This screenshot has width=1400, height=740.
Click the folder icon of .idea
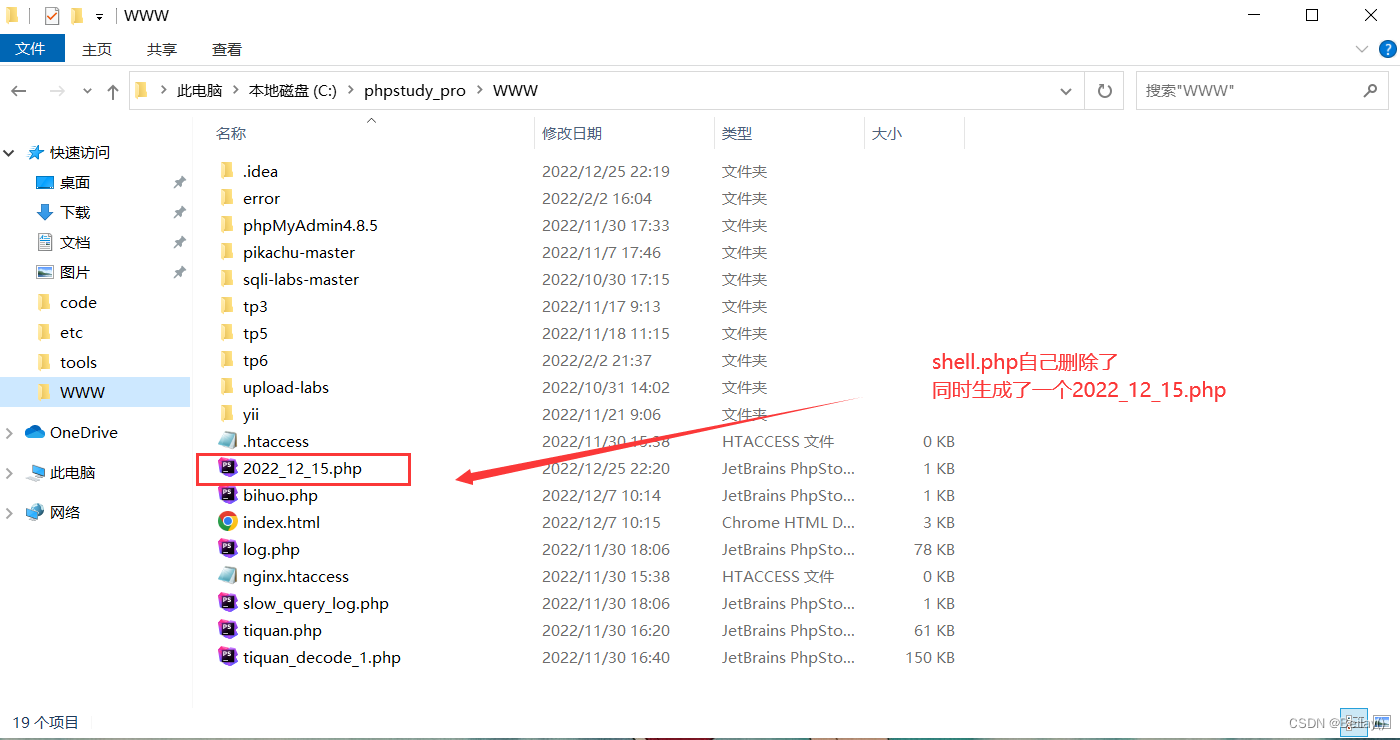227,170
